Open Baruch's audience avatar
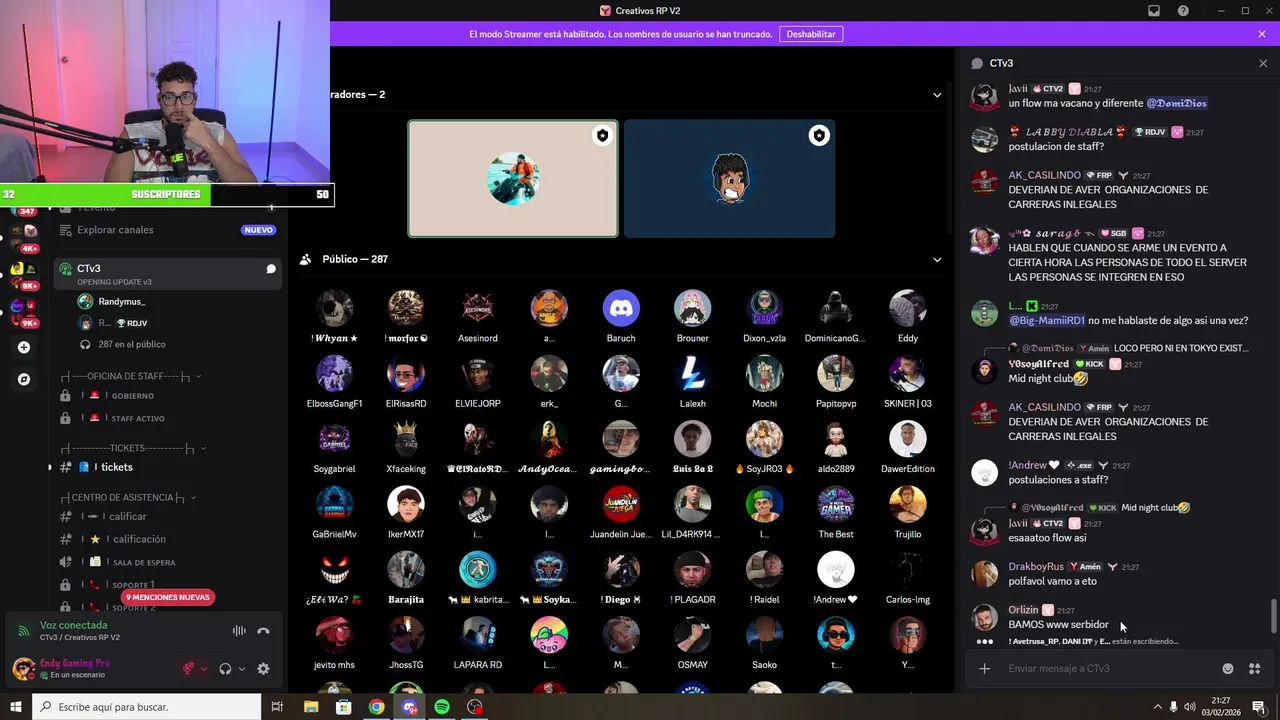 621,308
